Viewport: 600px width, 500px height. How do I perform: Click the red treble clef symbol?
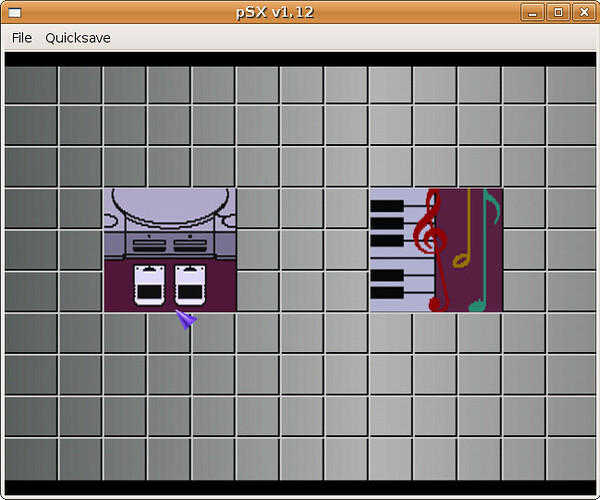(432, 250)
